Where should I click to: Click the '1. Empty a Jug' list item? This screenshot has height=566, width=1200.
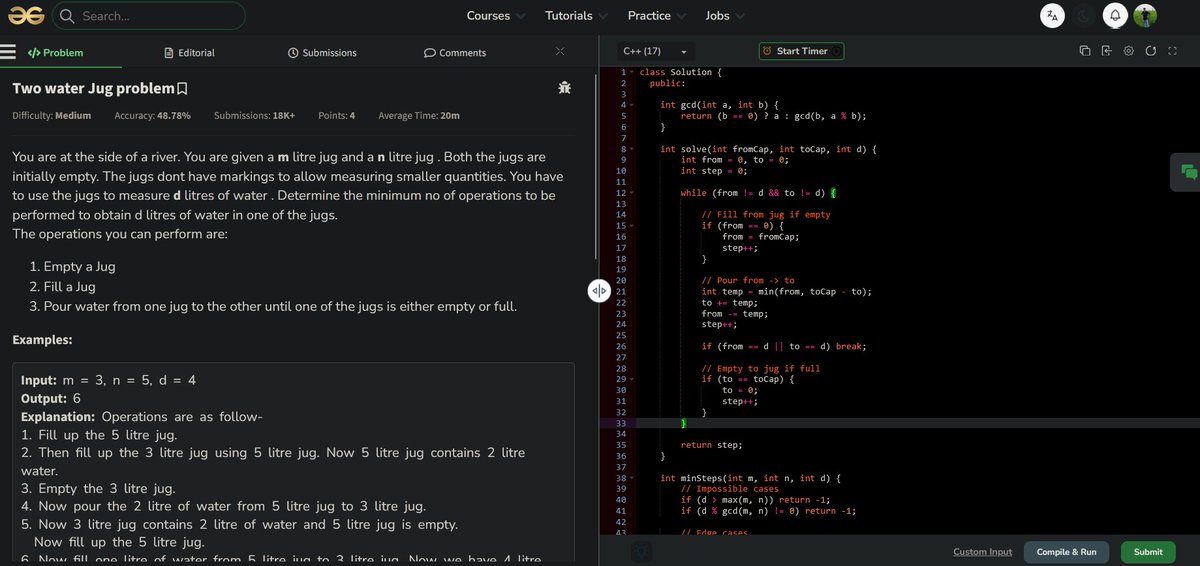pyautogui.click(x=73, y=267)
